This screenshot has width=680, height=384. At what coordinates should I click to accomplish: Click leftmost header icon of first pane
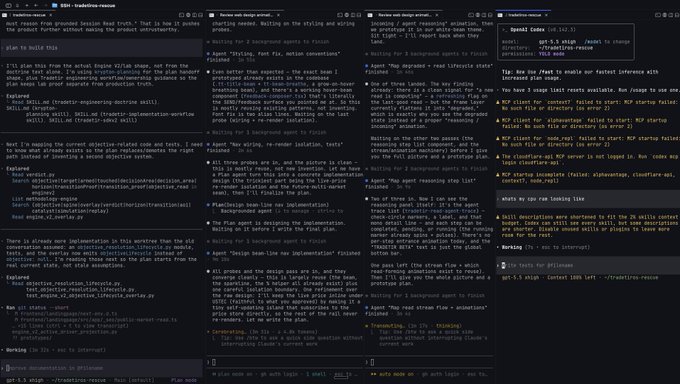pyautogui.click(x=181, y=15)
